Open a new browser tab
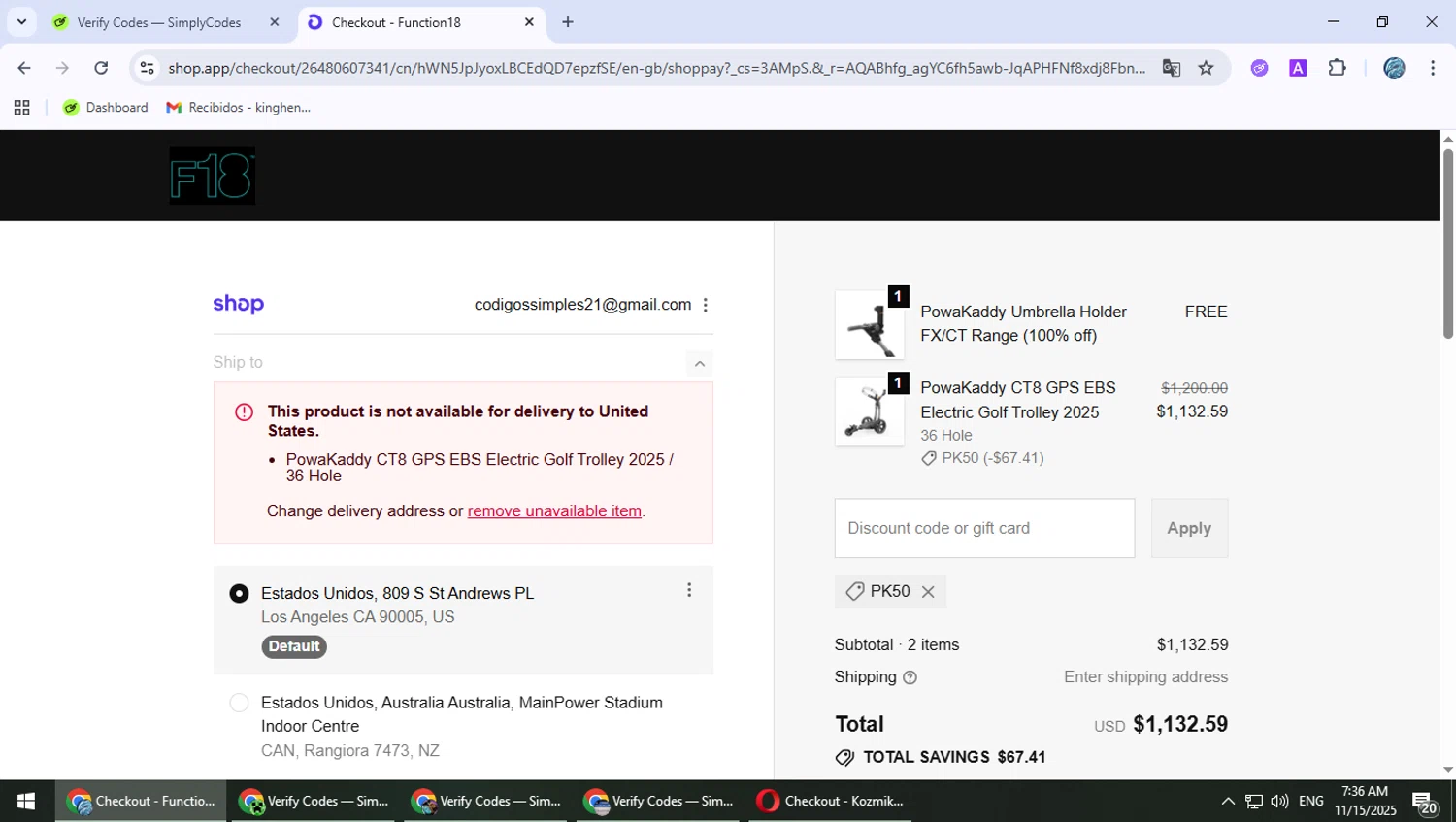The height and width of the screenshot is (822, 1456). (568, 22)
